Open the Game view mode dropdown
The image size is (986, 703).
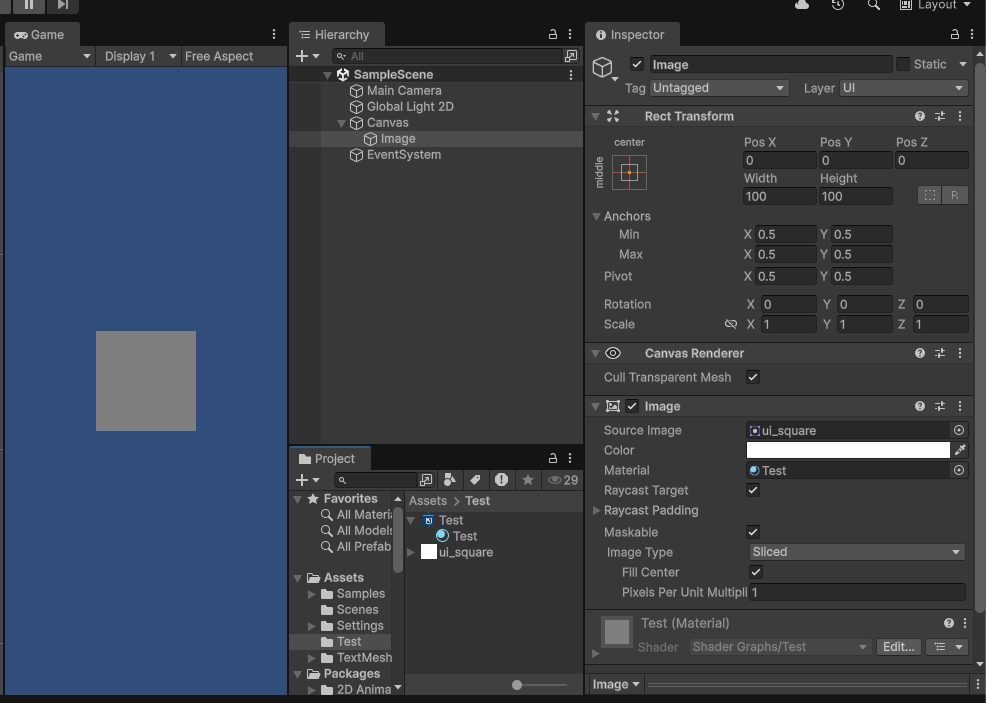49,56
